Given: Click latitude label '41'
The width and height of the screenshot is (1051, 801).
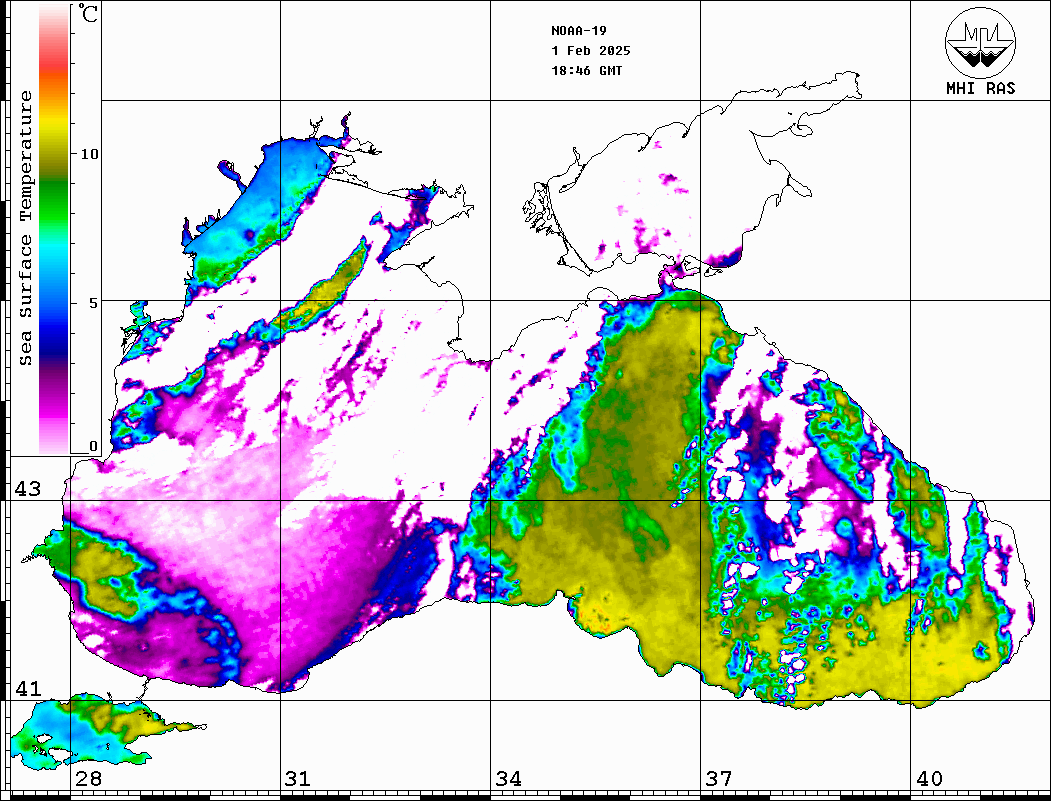Looking at the screenshot, I should point(28,688).
